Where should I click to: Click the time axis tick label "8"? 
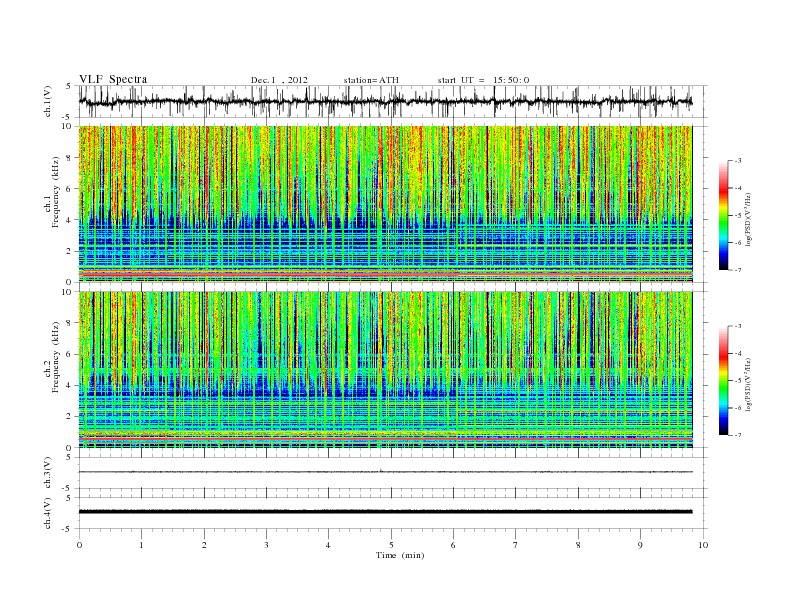point(578,545)
